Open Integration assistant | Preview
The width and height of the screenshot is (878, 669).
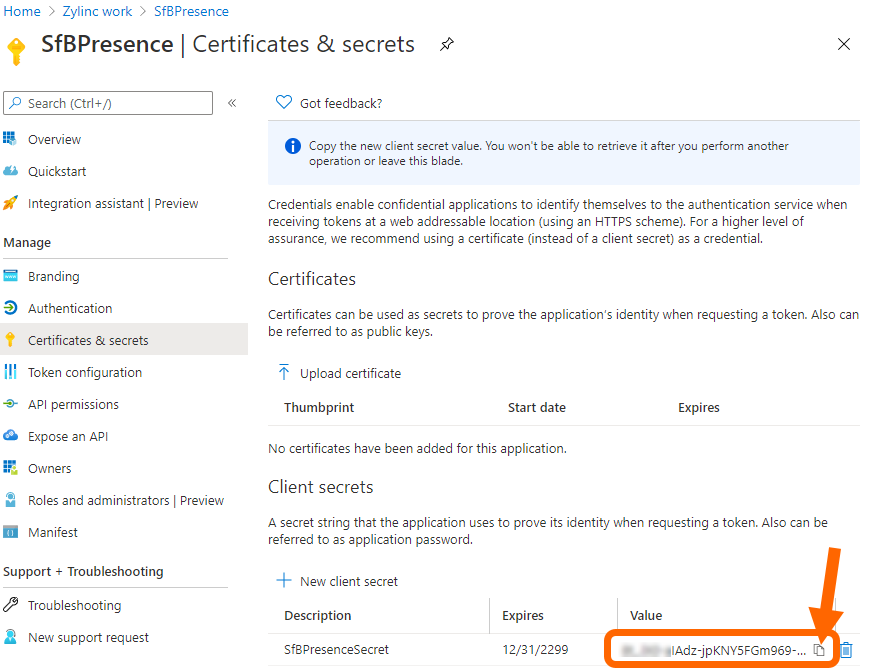tap(113, 203)
